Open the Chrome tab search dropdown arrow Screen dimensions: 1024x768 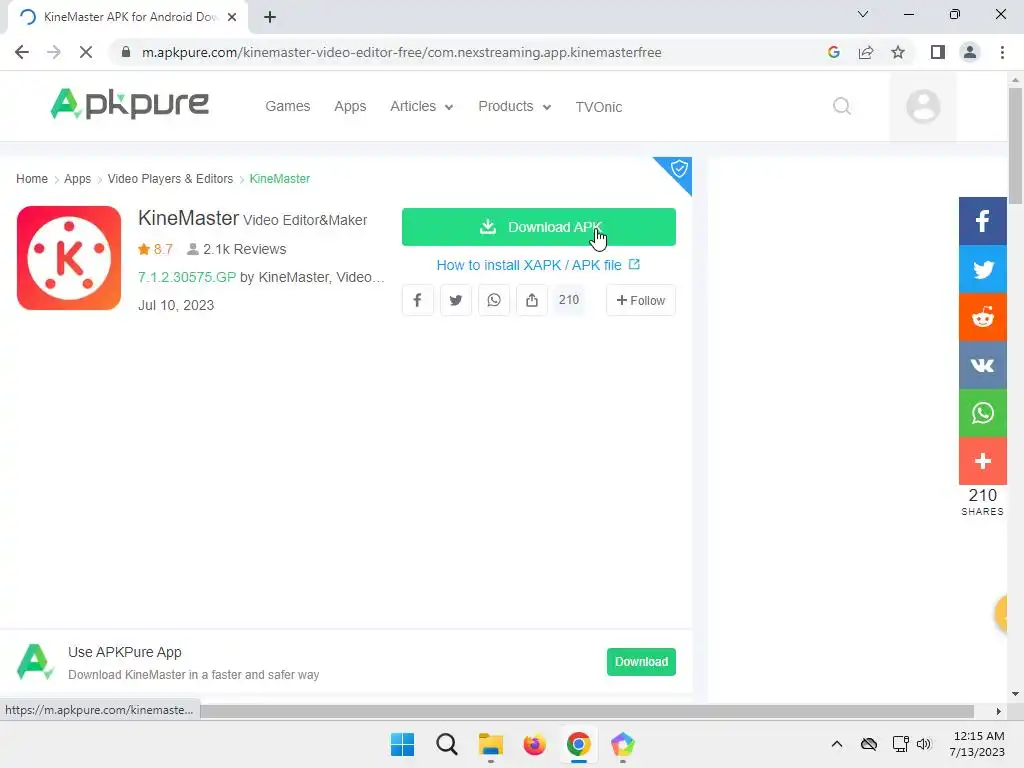click(863, 14)
